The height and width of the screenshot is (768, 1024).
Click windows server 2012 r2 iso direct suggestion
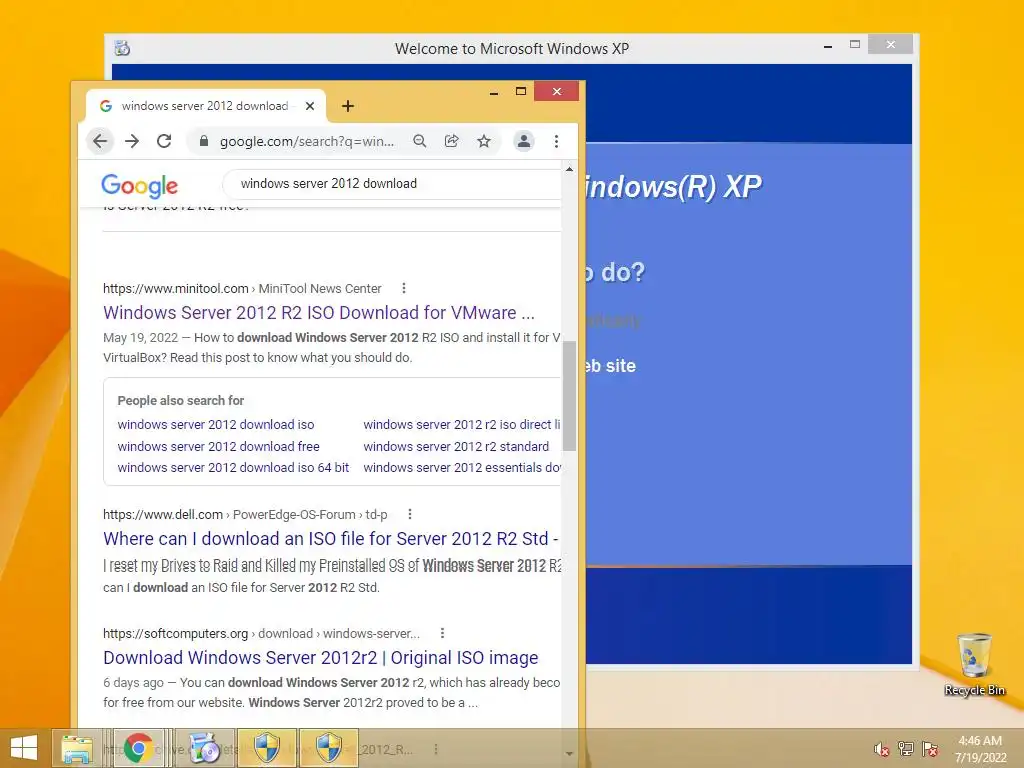tap(462, 424)
